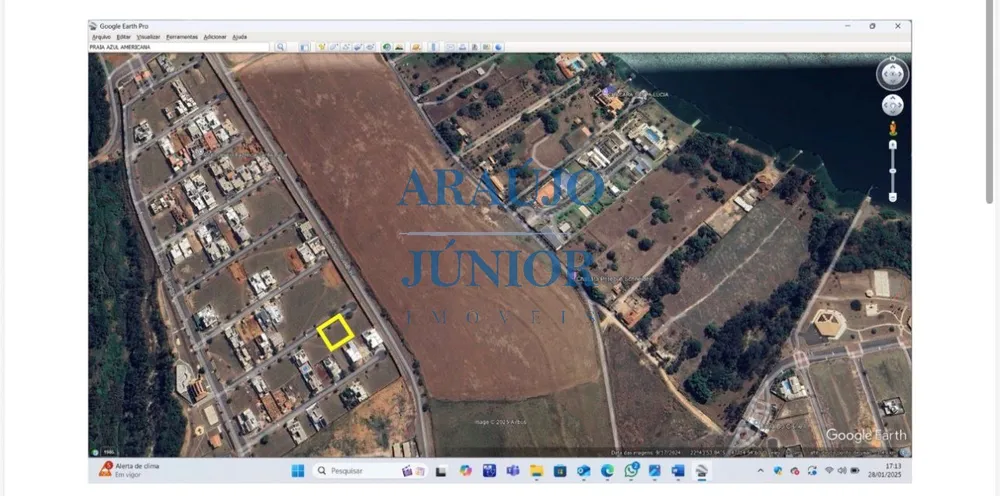Viewport: 1000px width, 496px height.
Task: Open the Adicionar menu
Action: 215,37
